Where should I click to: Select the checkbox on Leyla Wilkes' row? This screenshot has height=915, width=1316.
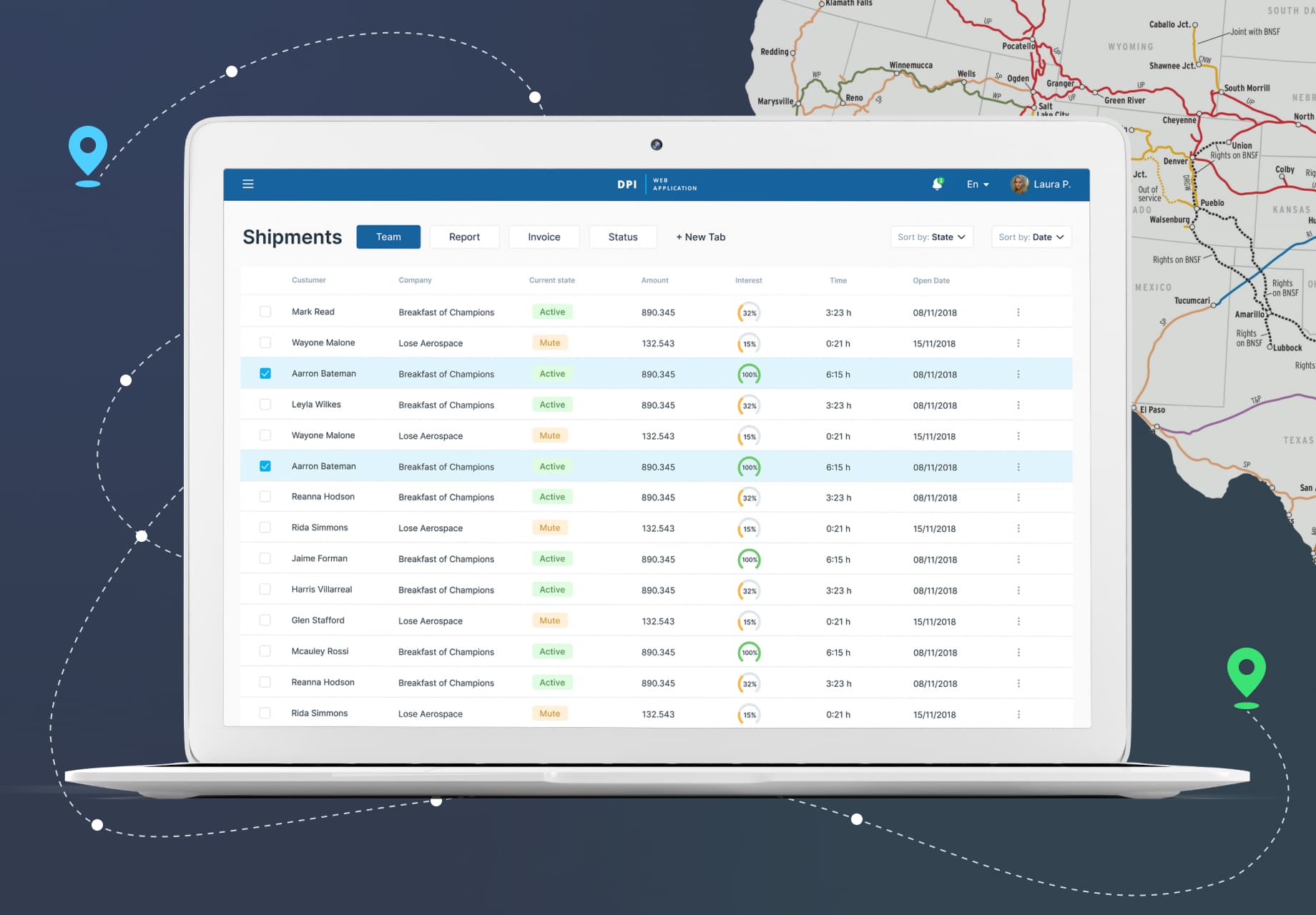[x=265, y=404]
